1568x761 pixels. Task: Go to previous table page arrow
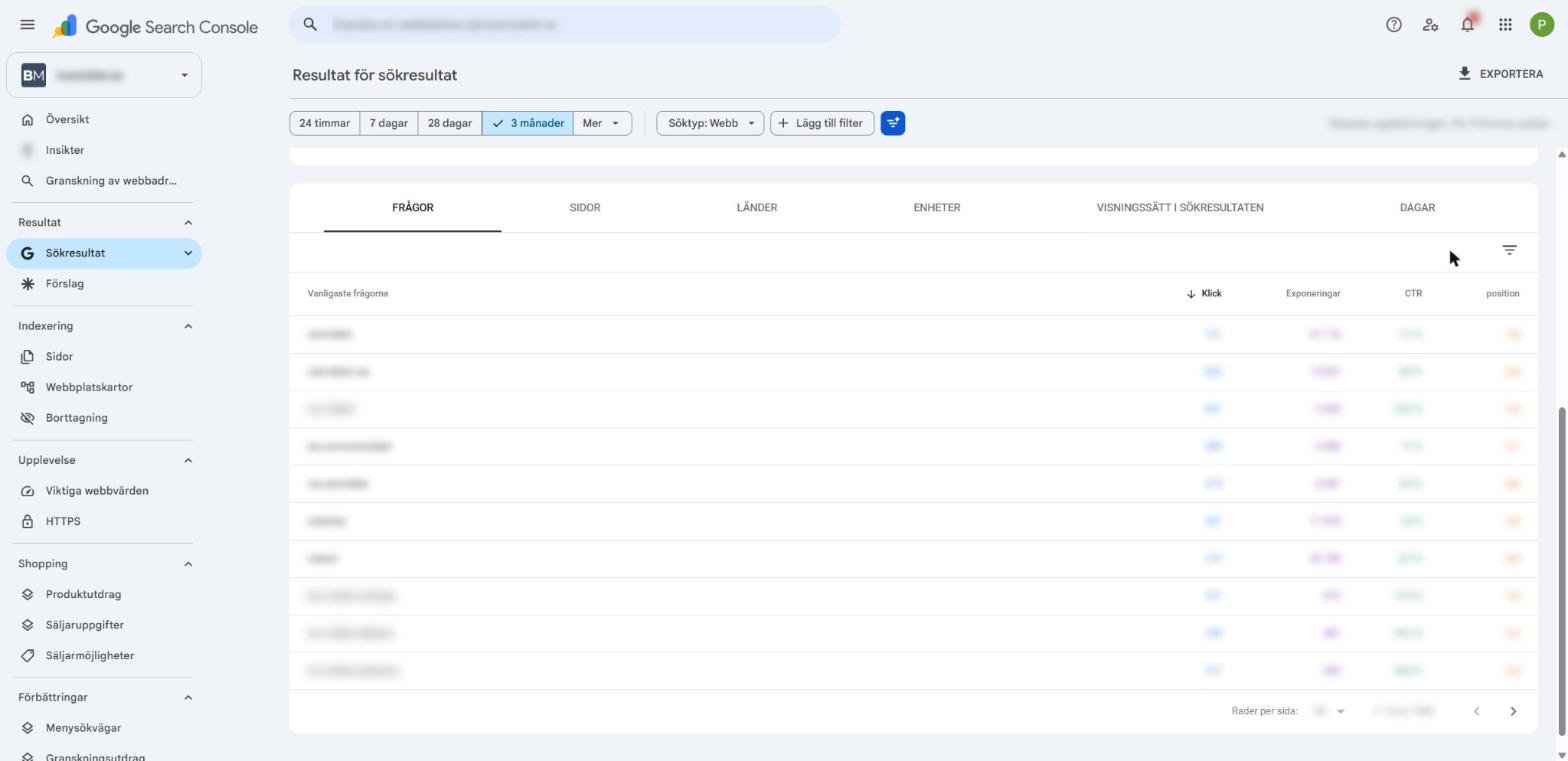click(1476, 711)
